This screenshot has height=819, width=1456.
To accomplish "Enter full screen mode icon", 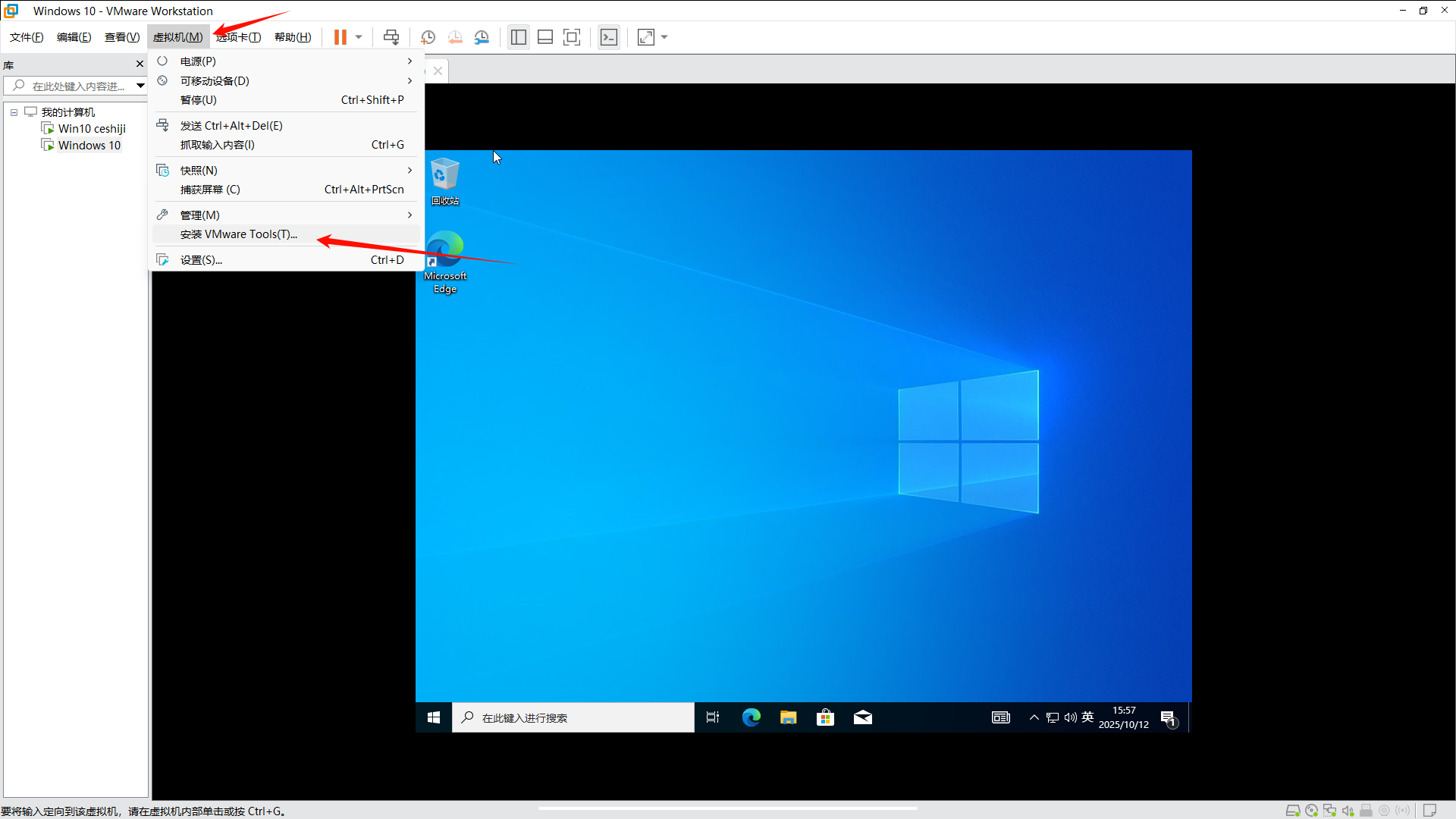I will pyautogui.click(x=572, y=37).
